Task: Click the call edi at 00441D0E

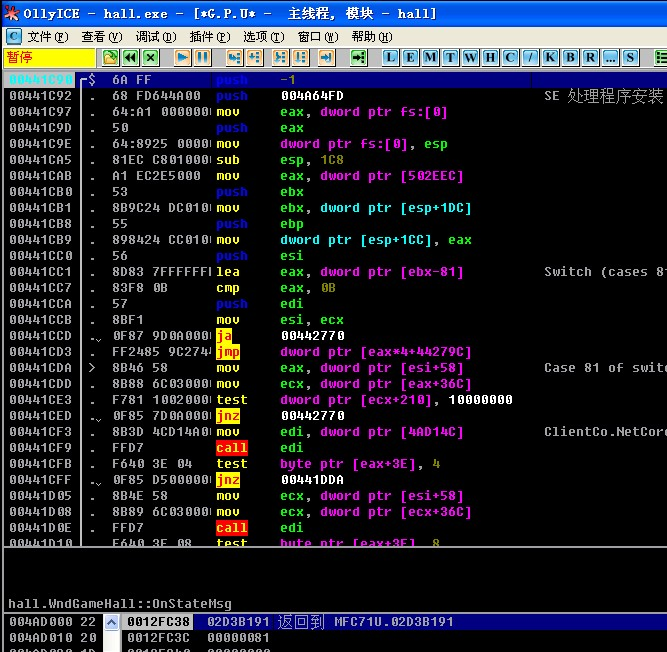Action: 259,528
